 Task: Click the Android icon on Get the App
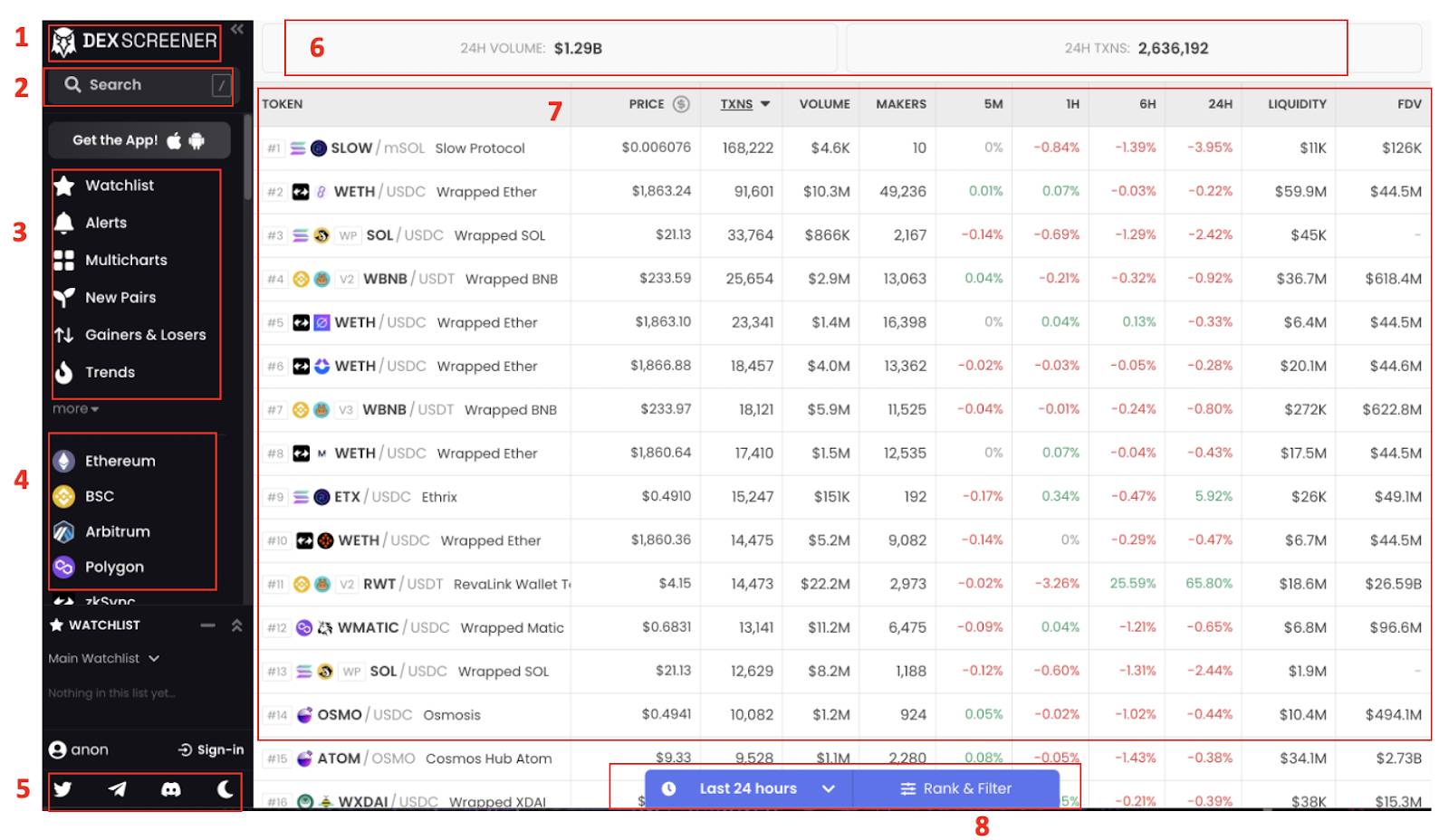197,140
